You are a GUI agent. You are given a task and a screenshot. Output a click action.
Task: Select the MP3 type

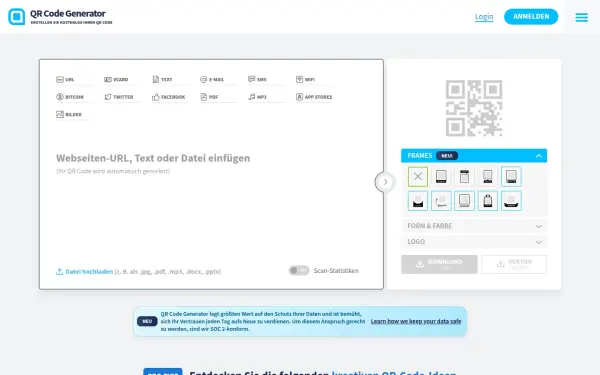click(x=257, y=97)
